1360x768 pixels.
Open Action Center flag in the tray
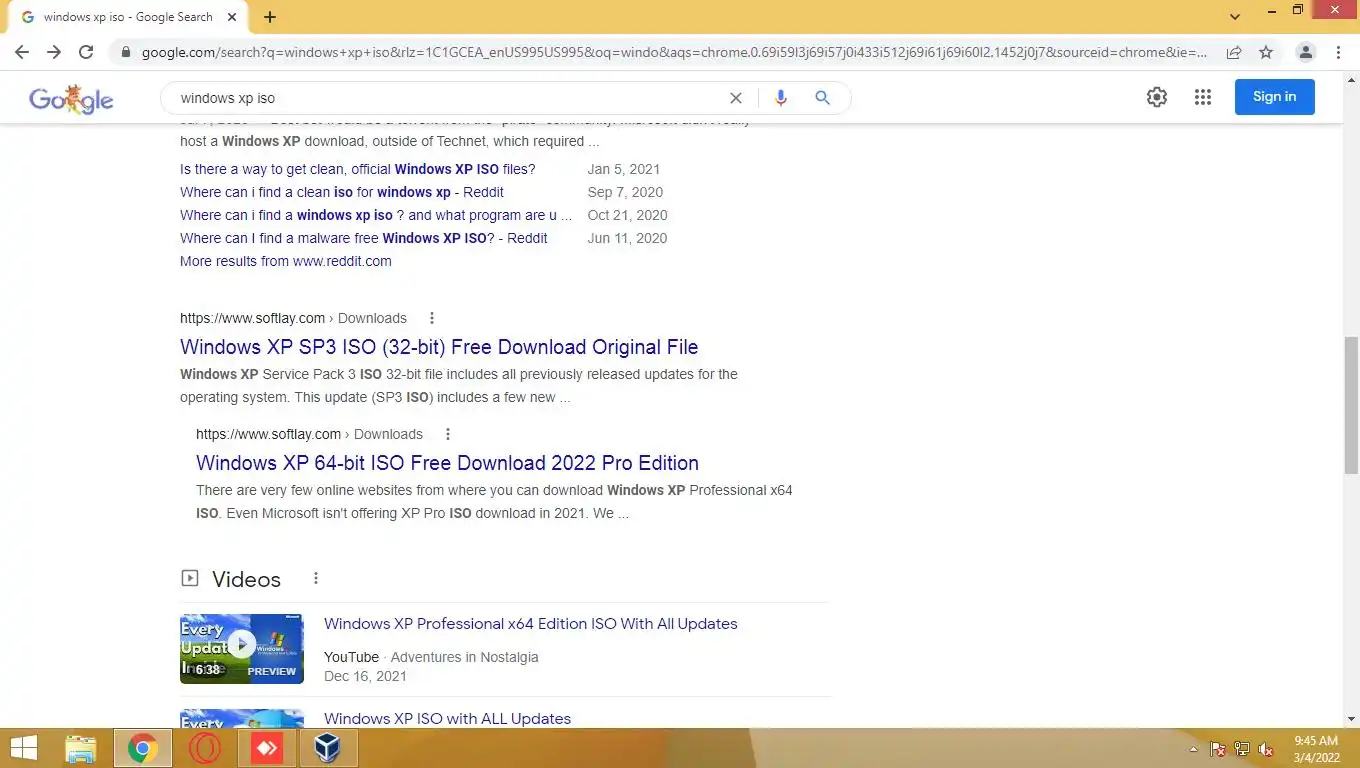point(1218,749)
